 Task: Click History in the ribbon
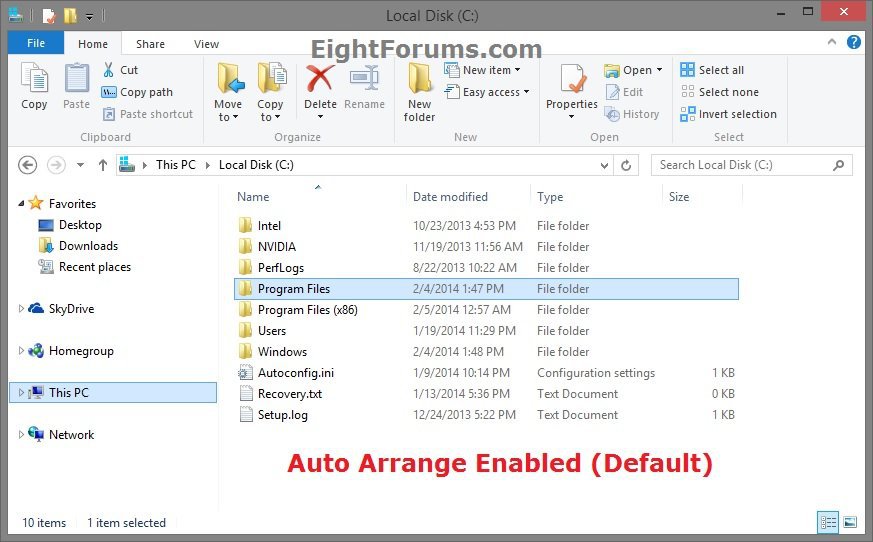(x=632, y=114)
